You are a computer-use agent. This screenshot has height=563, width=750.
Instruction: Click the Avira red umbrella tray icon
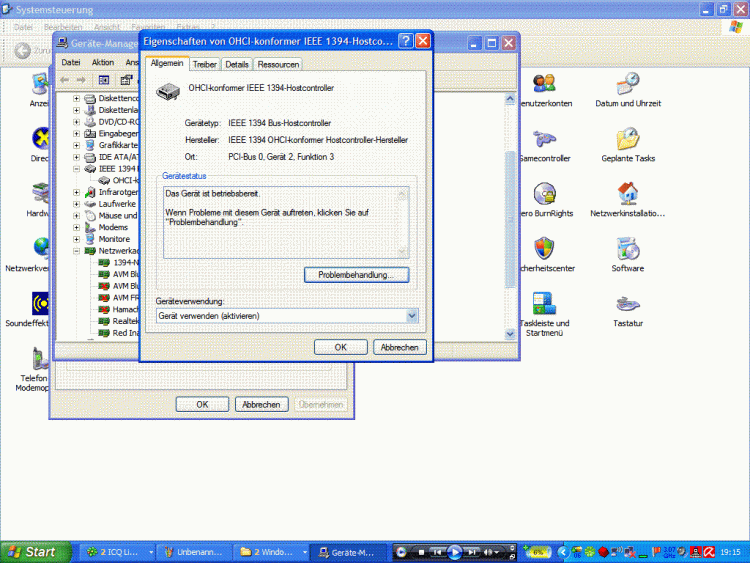(x=709, y=552)
